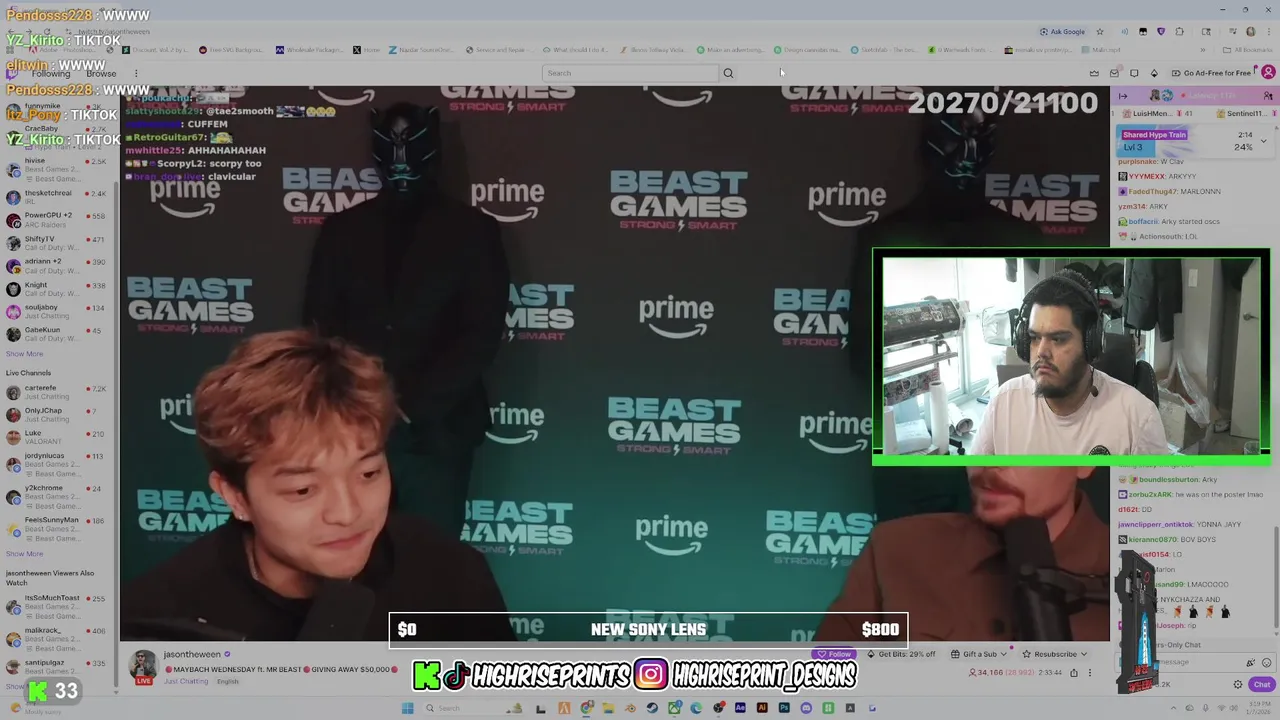Image resolution: width=1280 pixels, height=720 pixels.
Task: Select FeelsSunnyMan channel in sidebar
Action: pyautogui.click(x=58, y=529)
